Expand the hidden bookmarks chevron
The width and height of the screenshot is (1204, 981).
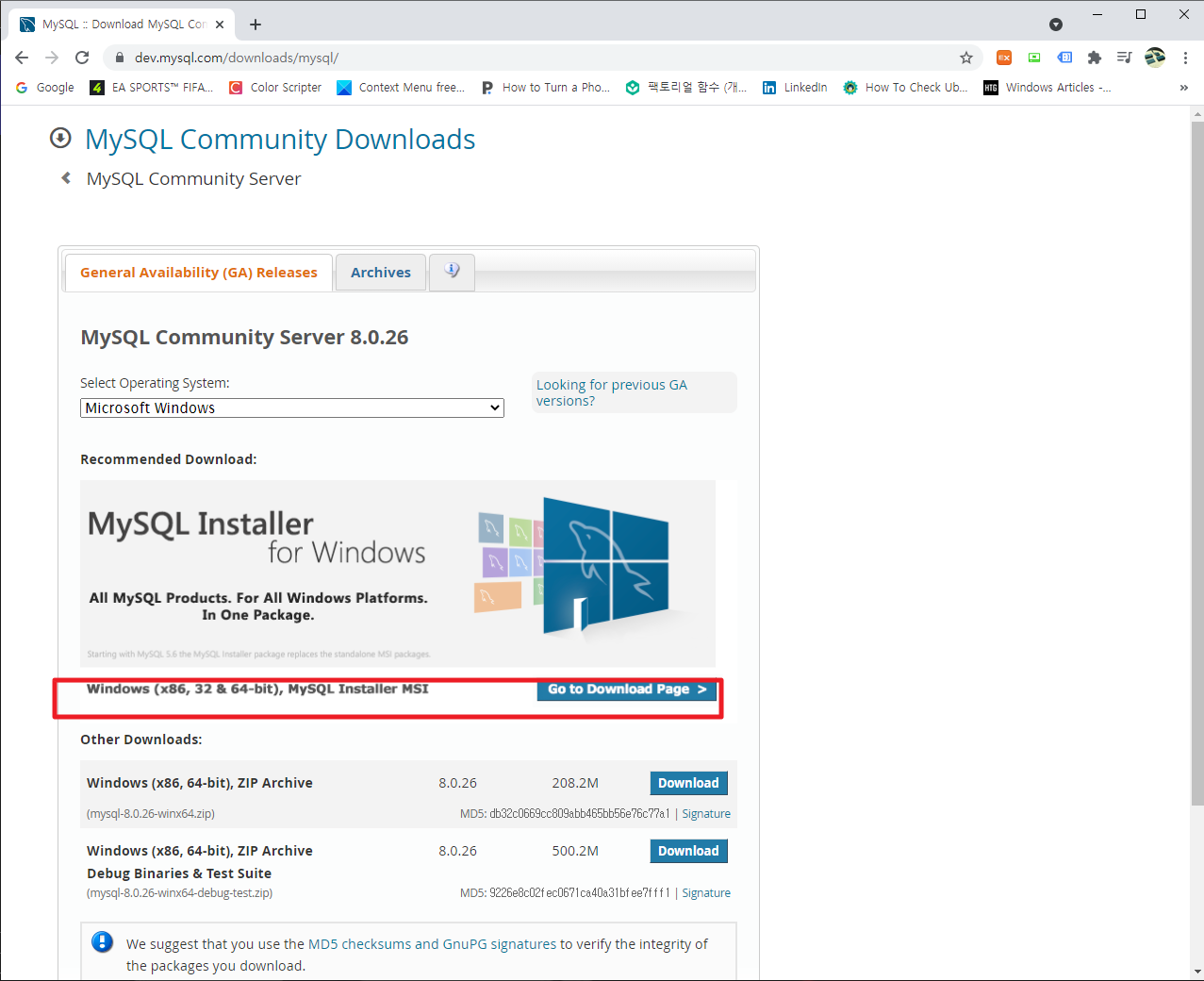(x=1184, y=87)
